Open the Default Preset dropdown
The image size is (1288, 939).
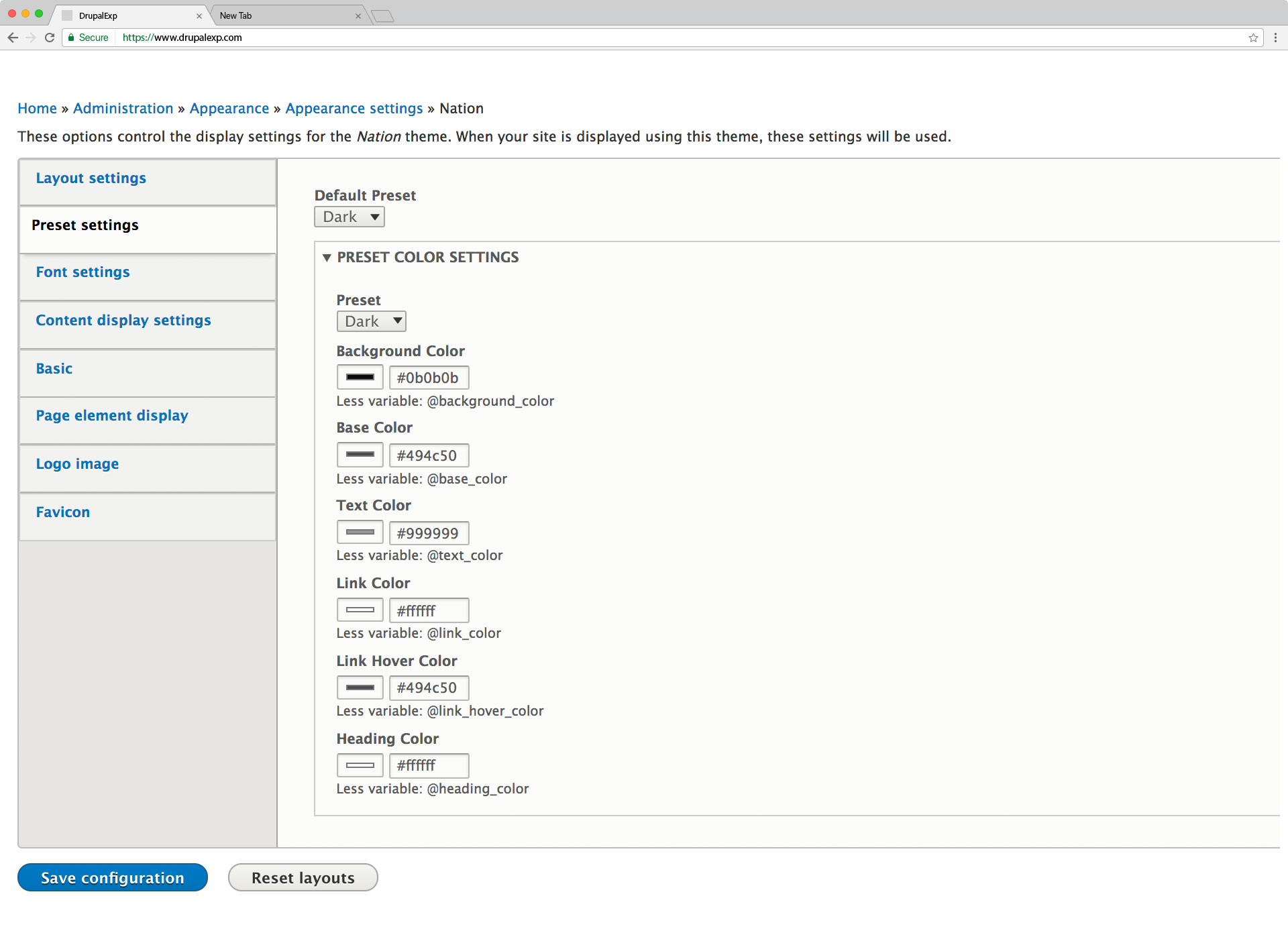tap(349, 217)
